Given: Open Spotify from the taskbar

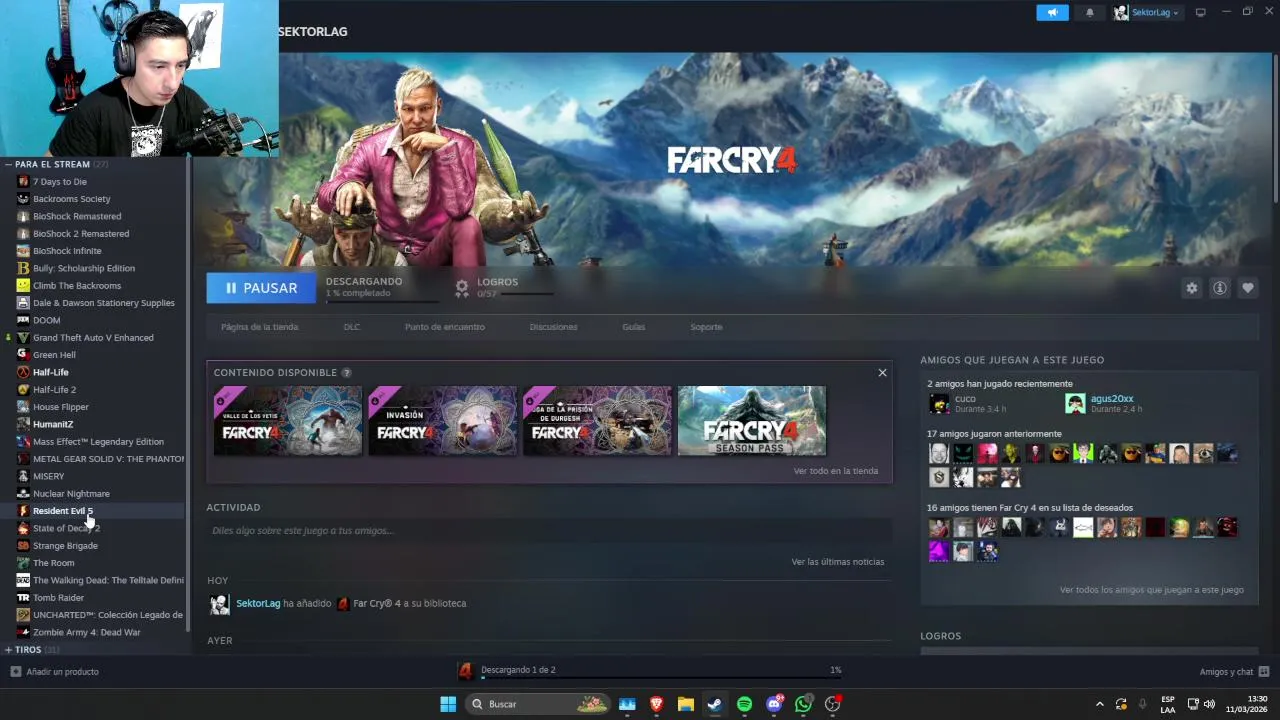Looking at the screenshot, I should click(x=744, y=704).
